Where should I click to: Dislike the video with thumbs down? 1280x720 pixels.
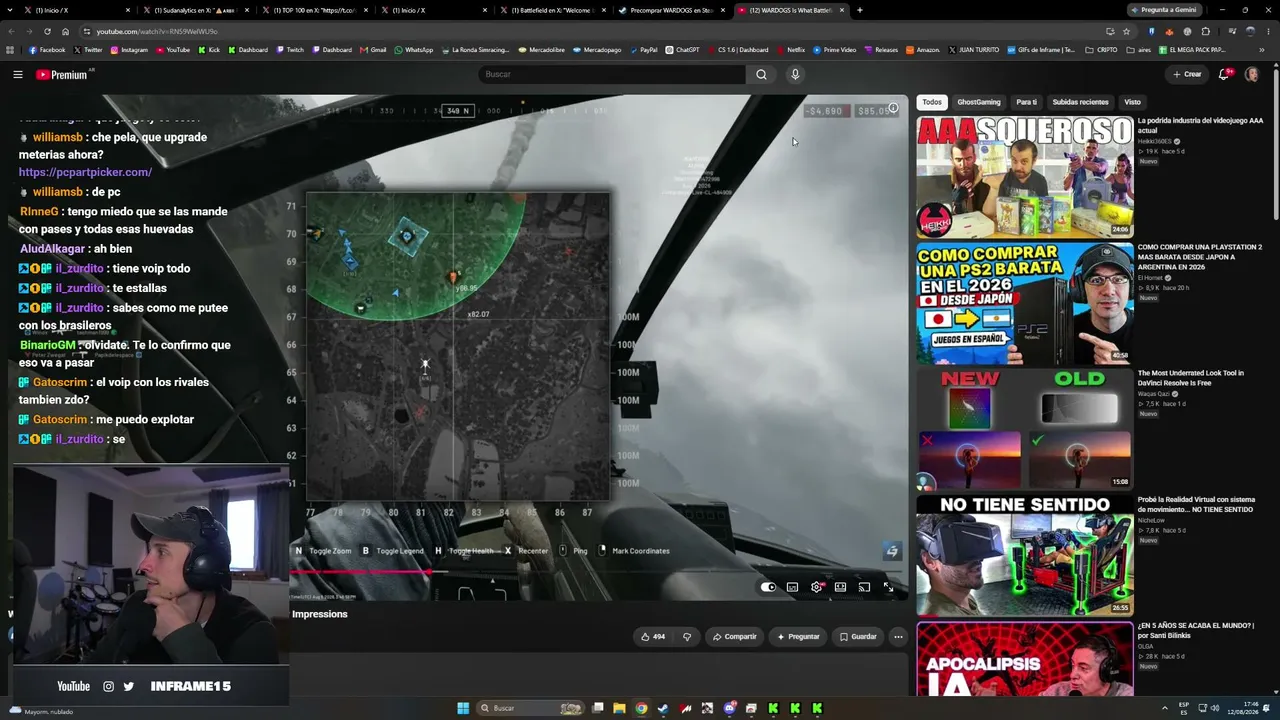(x=687, y=636)
